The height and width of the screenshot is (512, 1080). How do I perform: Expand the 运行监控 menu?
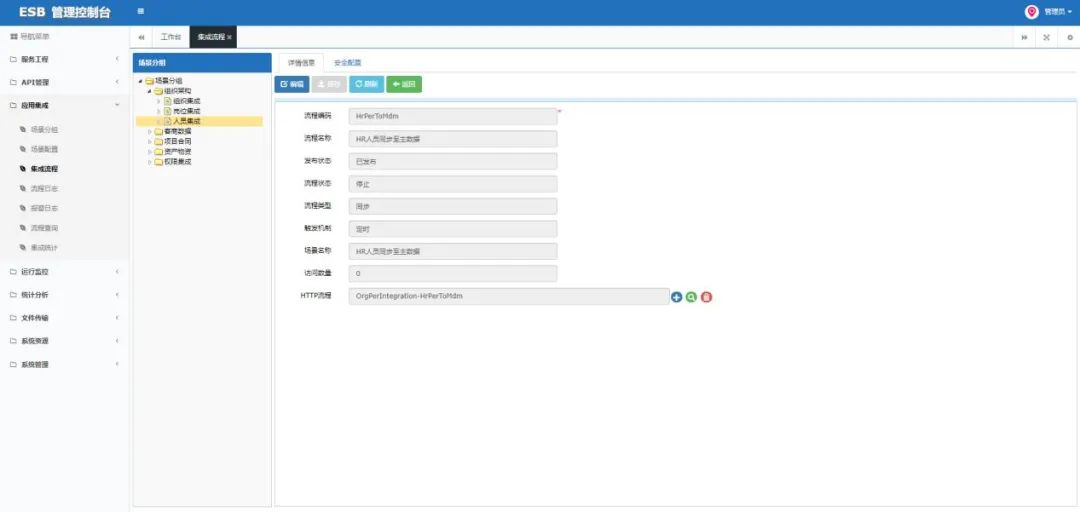pos(65,272)
